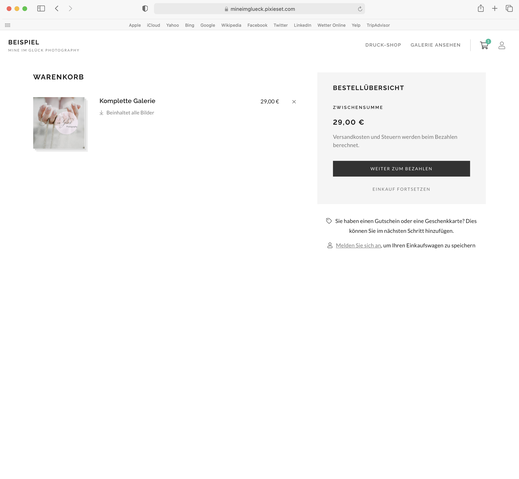Screen dimensions: 519x479
Task: Open the DRUCK-SHOP menu item
Action: pyautogui.click(x=383, y=45)
